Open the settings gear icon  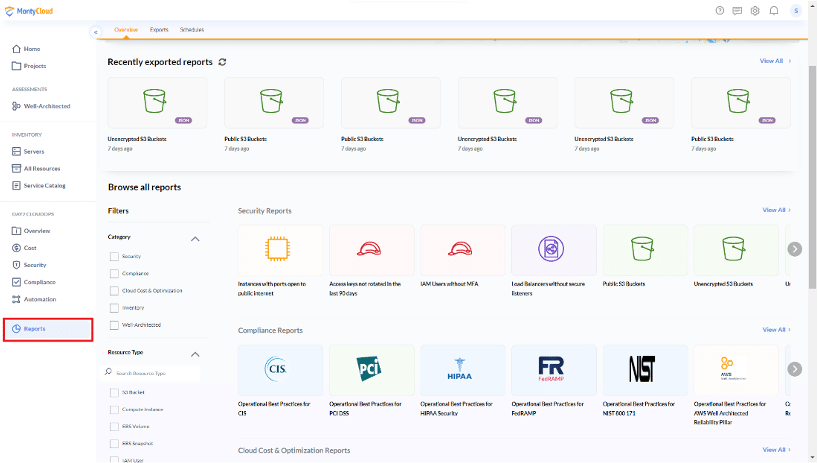point(755,11)
